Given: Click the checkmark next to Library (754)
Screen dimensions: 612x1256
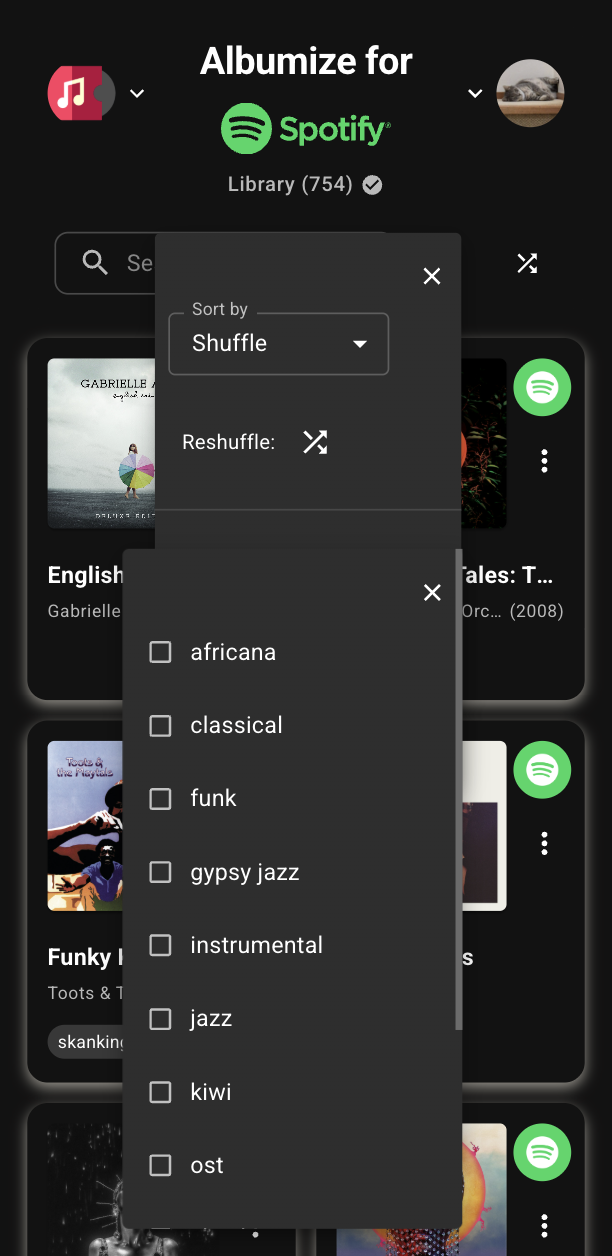Looking at the screenshot, I should [x=371, y=185].
